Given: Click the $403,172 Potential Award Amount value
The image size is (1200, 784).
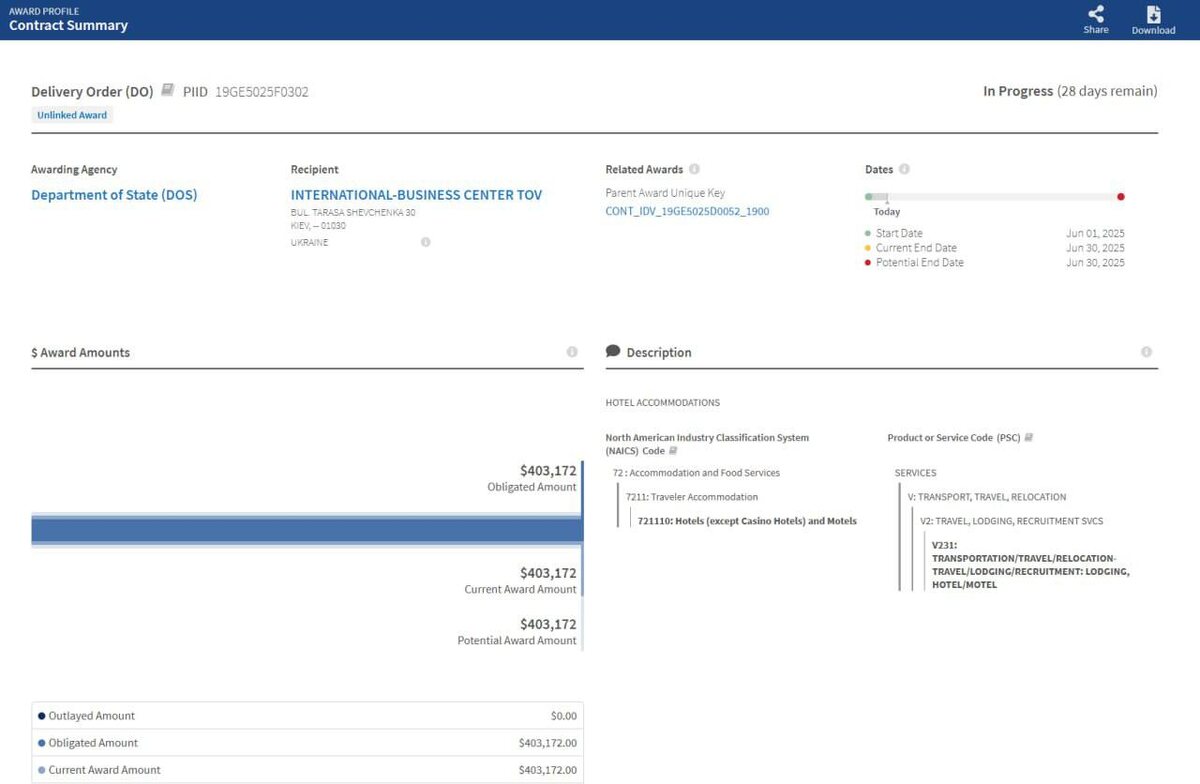Looking at the screenshot, I should click(548, 624).
